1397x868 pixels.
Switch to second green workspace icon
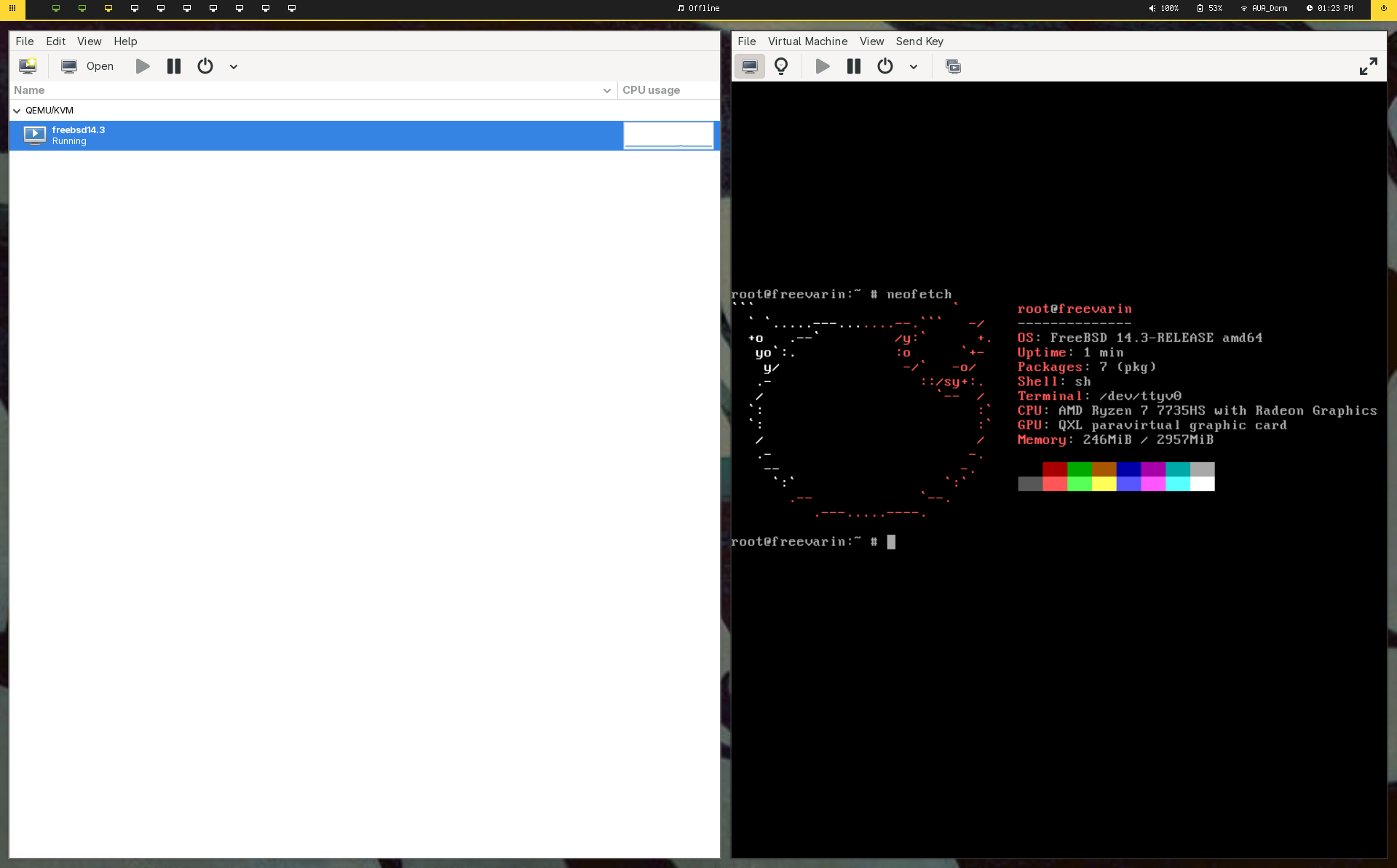(82, 9)
